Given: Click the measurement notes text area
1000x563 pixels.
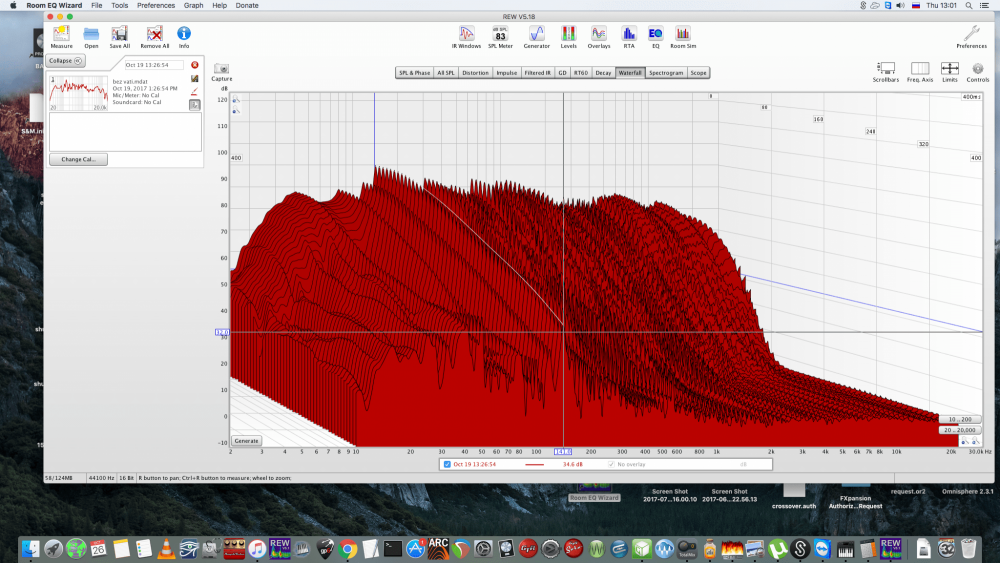Looking at the screenshot, I should point(125,132).
